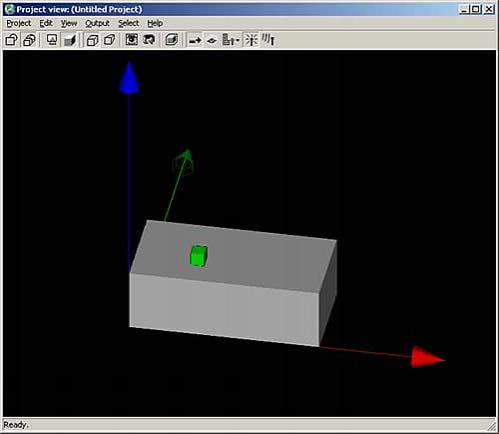499x434 pixels.
Task: Click the monitor display toolbar icon
Action: (x=52, y=40)
